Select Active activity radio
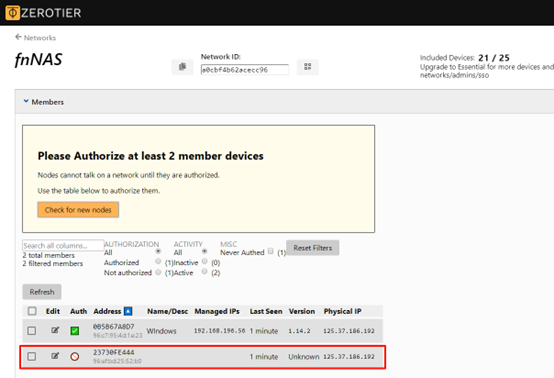The width and height of the screenshot is (554, 378). tap(204, 271)
